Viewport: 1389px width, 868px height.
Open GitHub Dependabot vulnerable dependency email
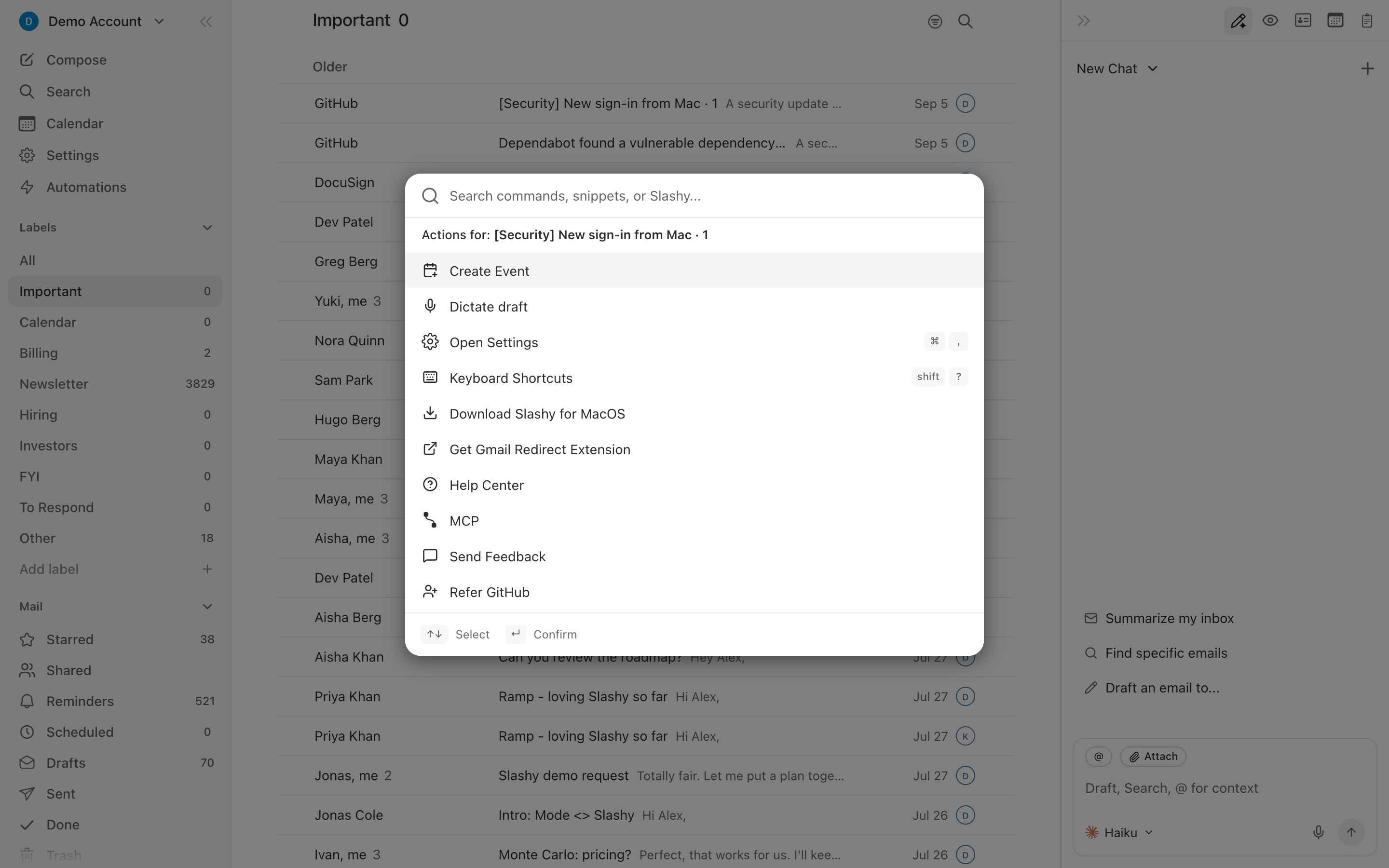coord(645,143)
